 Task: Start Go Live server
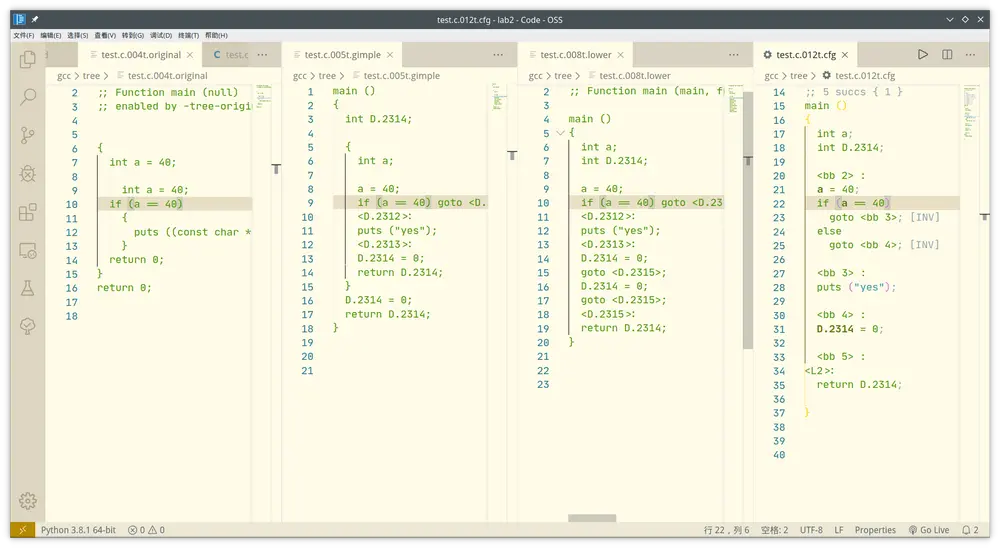click(929, 529)
